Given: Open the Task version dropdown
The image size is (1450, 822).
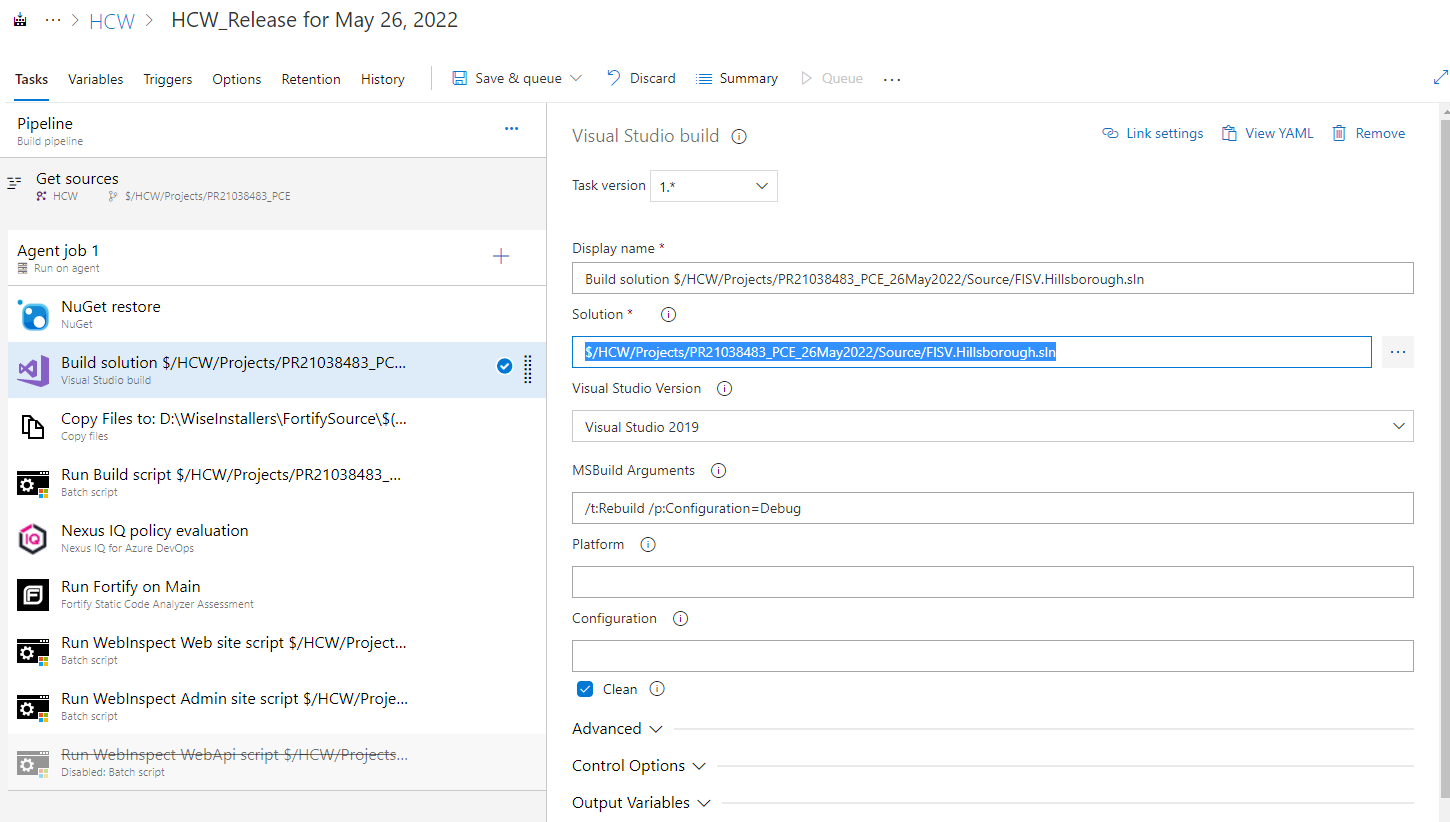Looking at the screenshot, I should click(713, 186).
